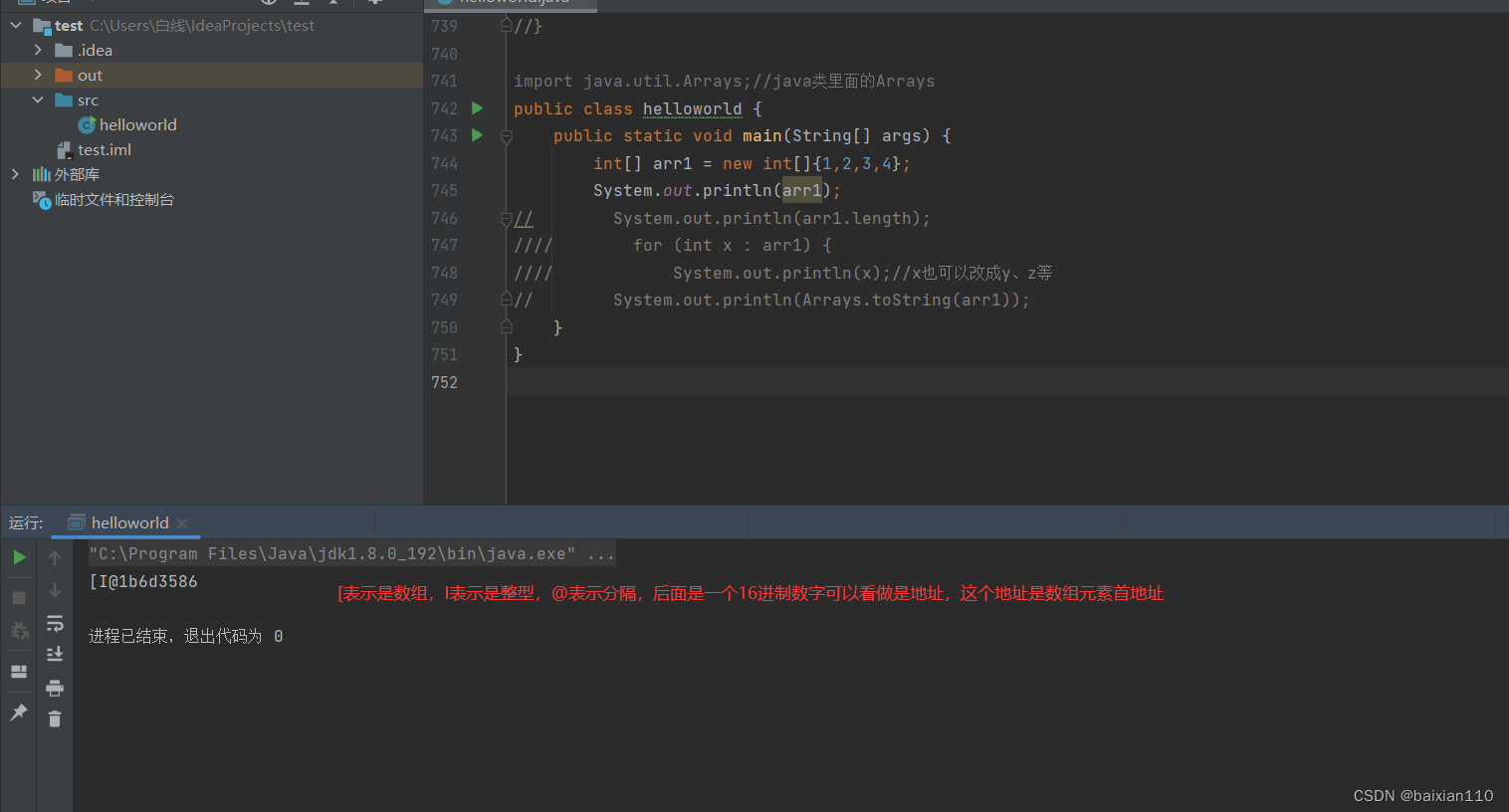Screen dimensions: 1509x812
Task: Collapse the test project root node
Action: point(15,25)
